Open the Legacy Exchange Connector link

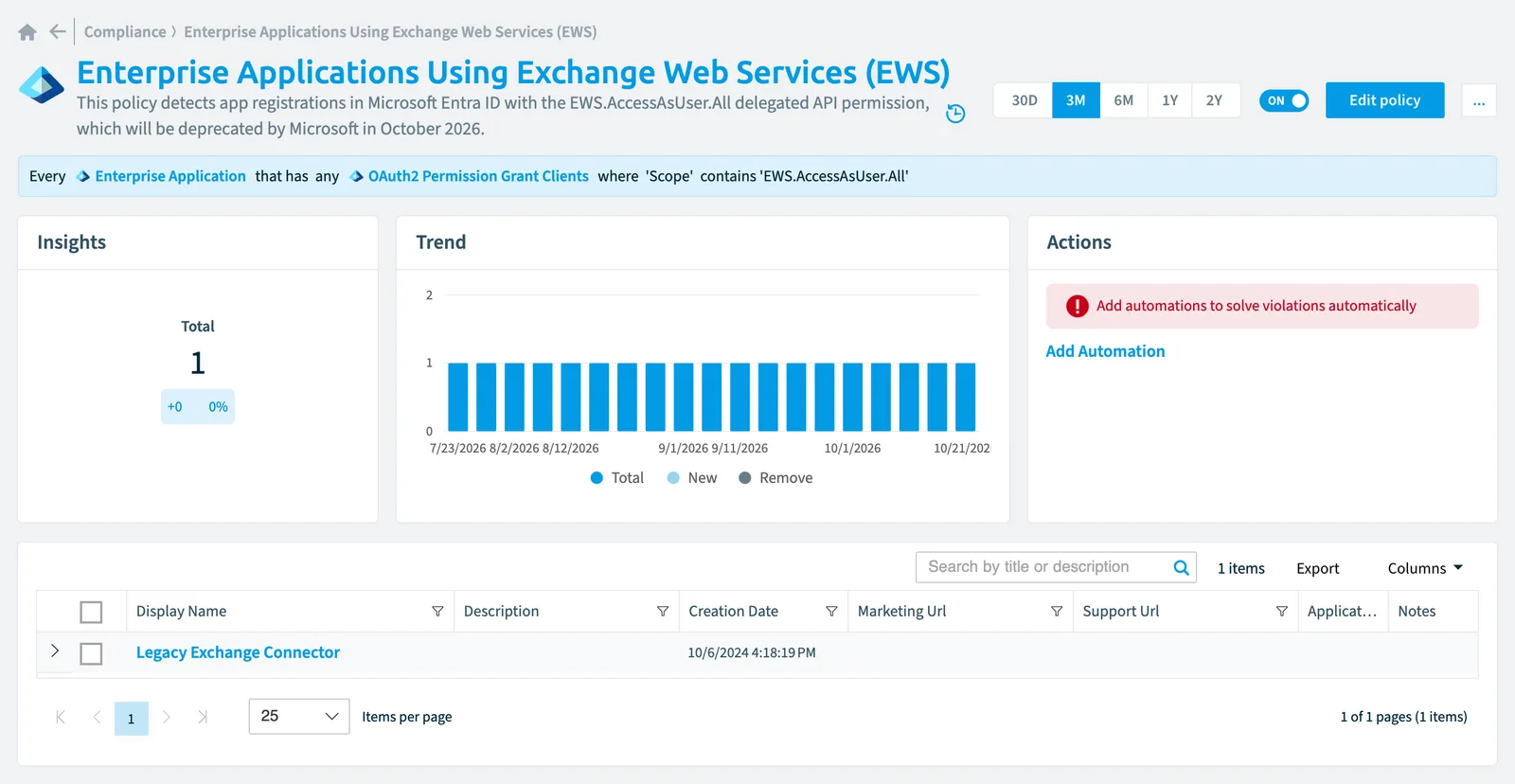(238, 652)
